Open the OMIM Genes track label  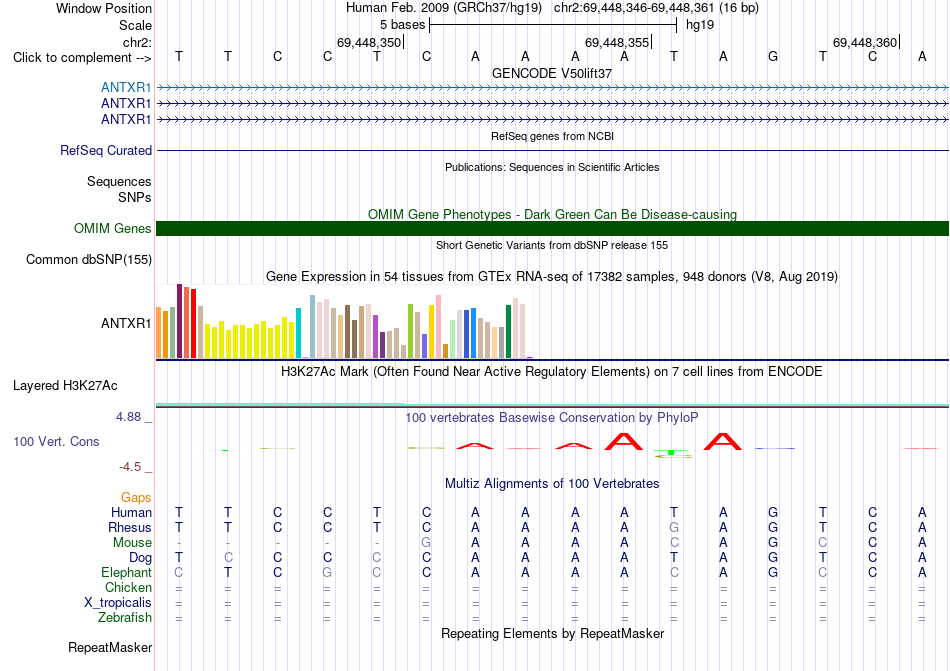click(x=113, y=228)
